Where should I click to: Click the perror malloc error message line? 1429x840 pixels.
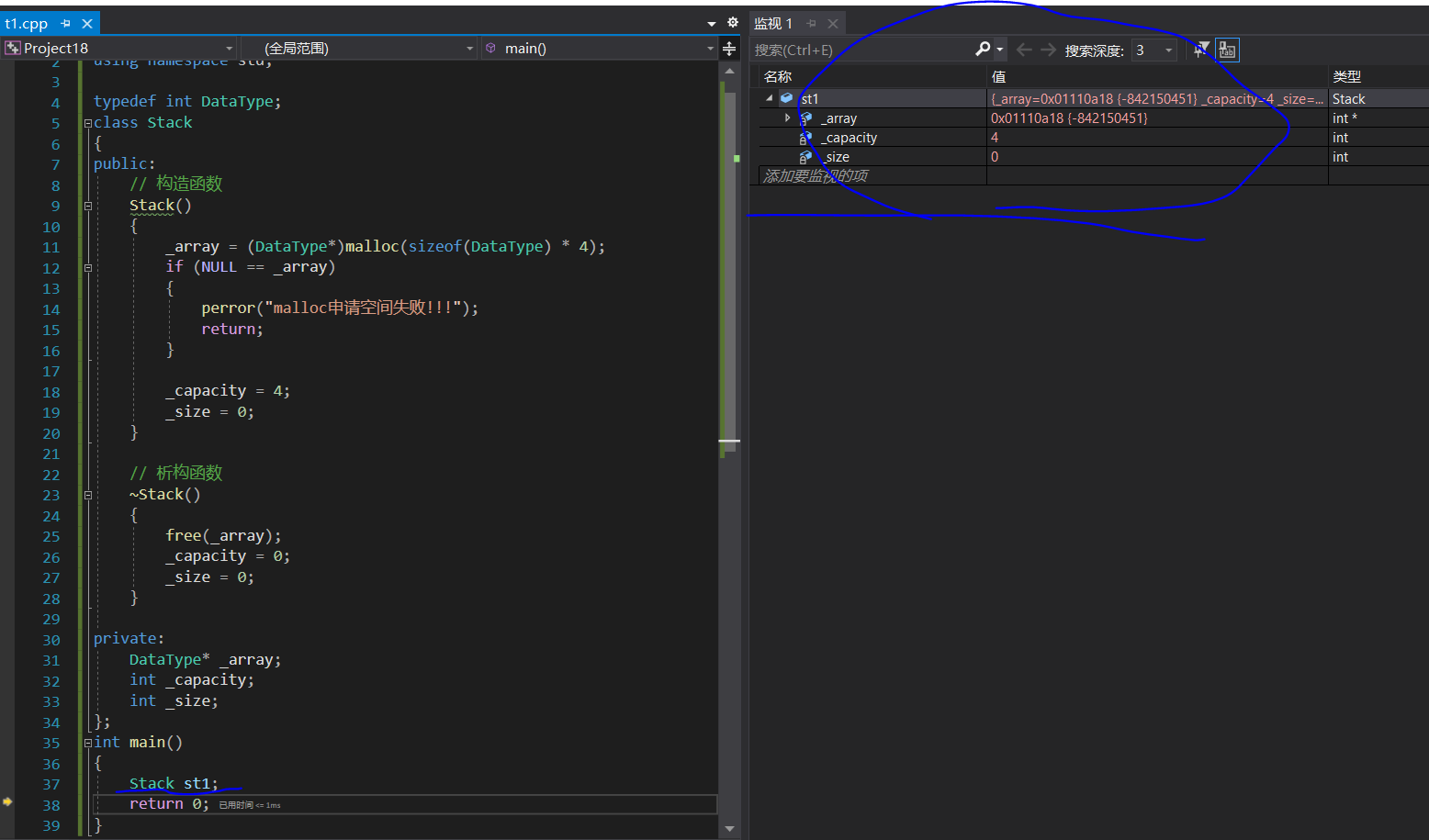click(x=340, y=308)
